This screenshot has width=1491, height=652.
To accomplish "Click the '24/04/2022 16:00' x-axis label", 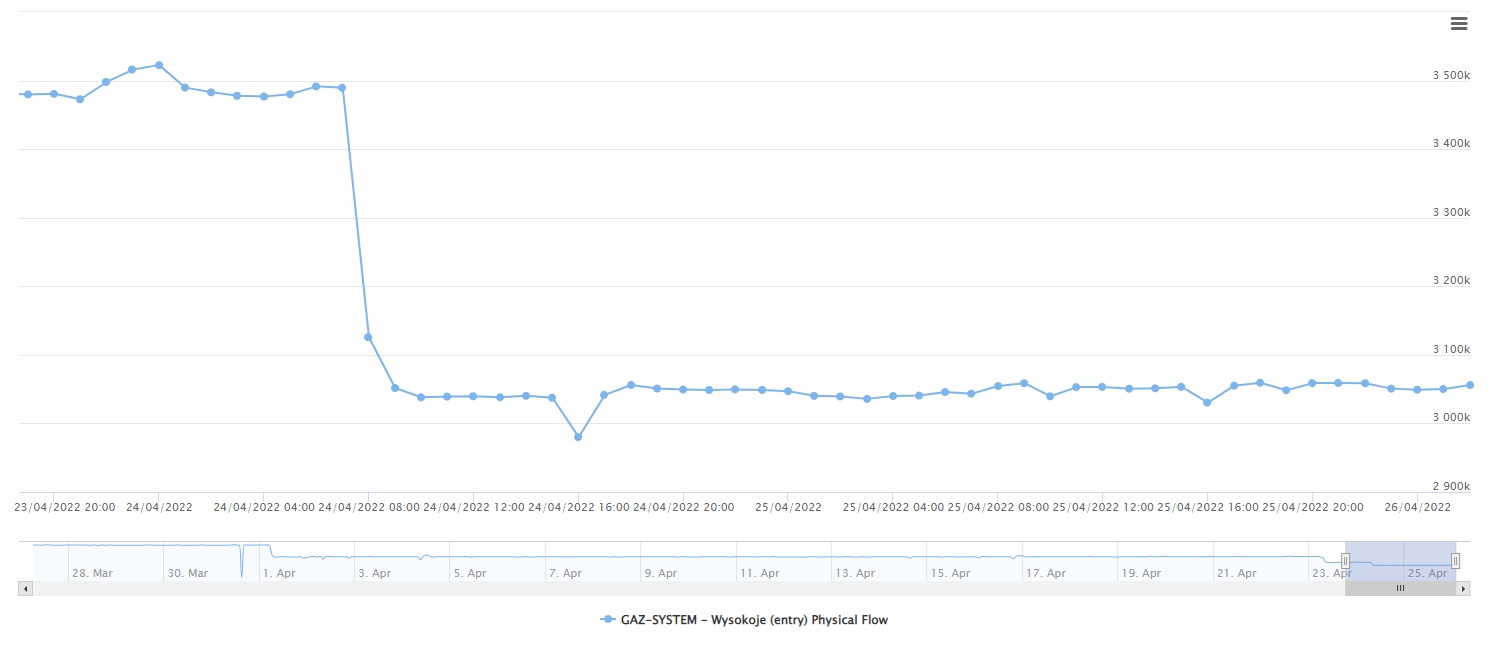I will coord(578,507).
